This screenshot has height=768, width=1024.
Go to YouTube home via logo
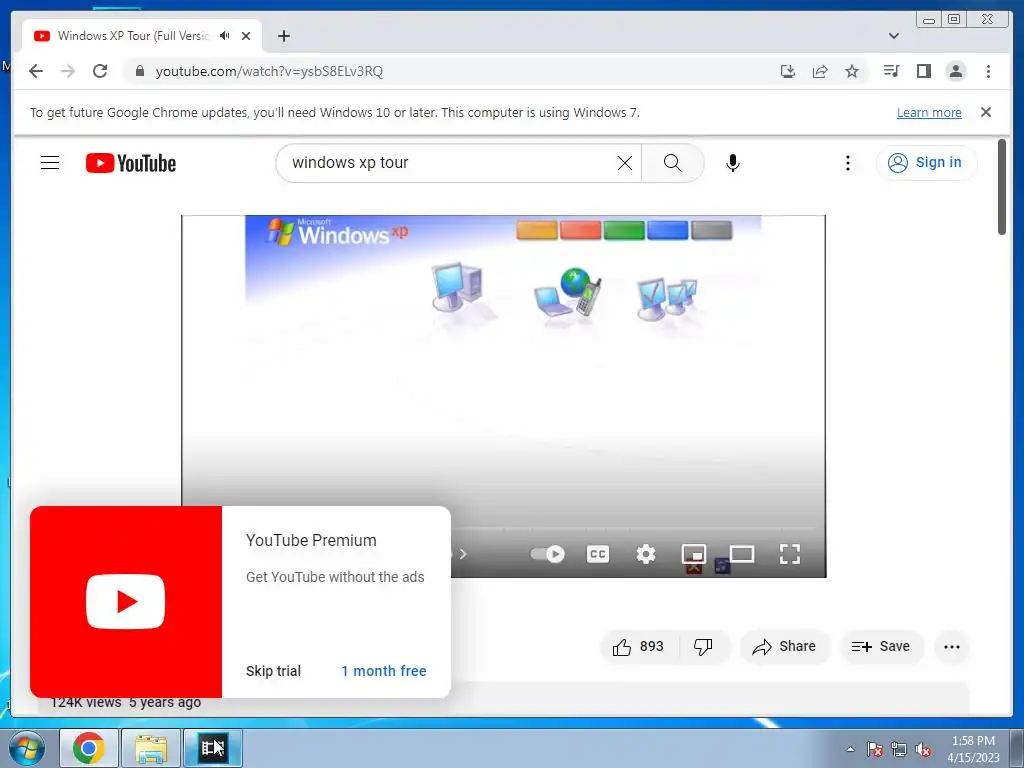(131, 163)
